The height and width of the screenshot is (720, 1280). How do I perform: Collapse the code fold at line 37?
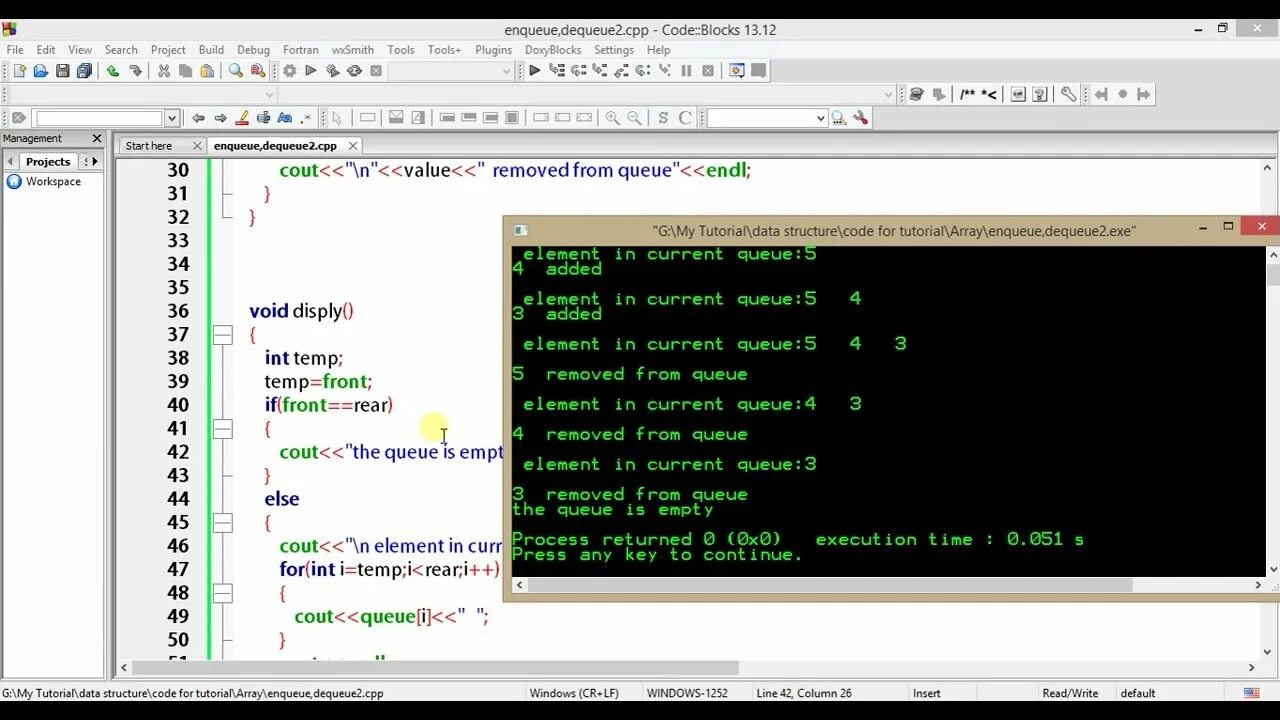223,334
